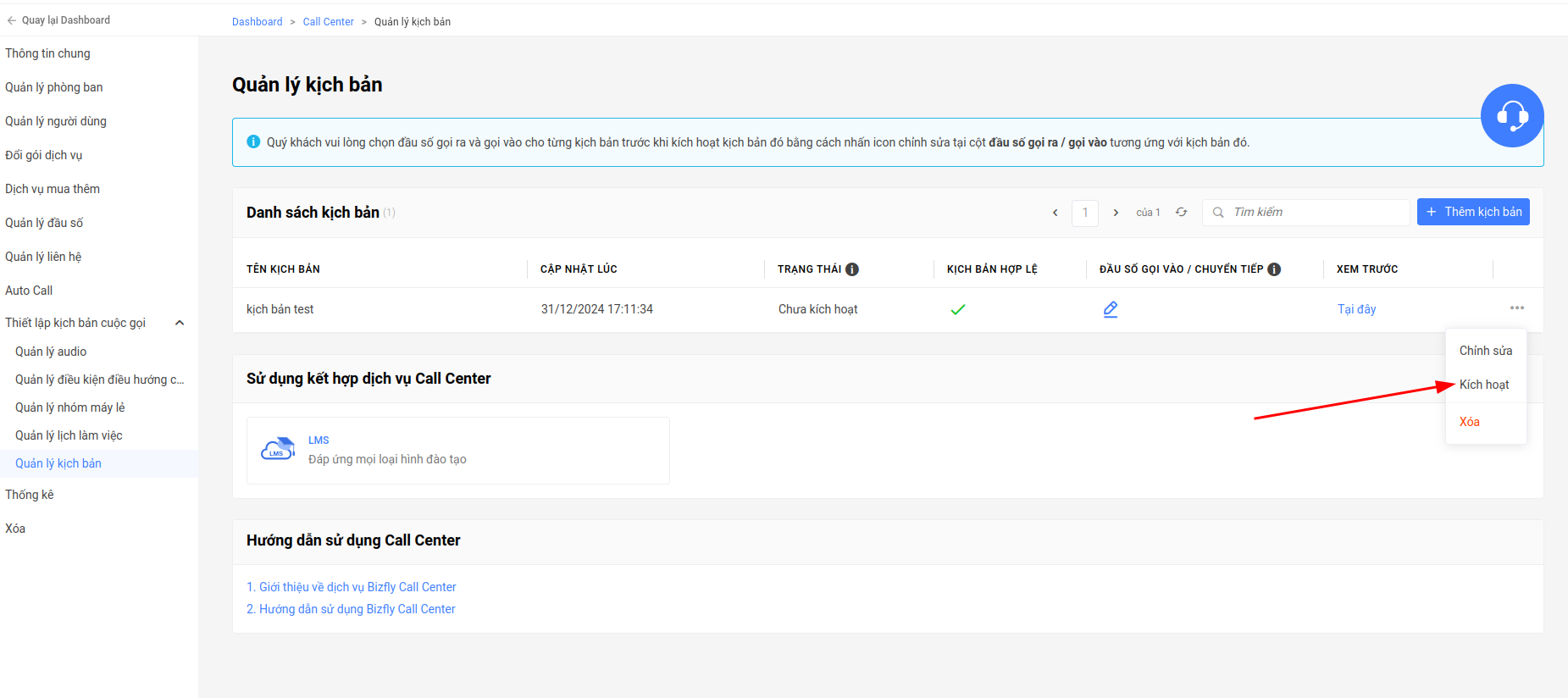Open Đổi gói dịch vụ in sidebar
The image size is (1568, 698).
[x=44, y=155]
